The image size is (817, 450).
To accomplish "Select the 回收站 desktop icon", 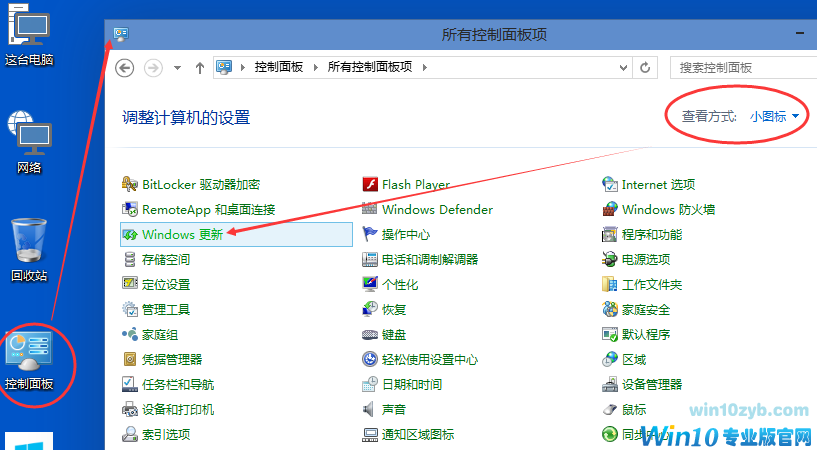I will tap(29, 251).
